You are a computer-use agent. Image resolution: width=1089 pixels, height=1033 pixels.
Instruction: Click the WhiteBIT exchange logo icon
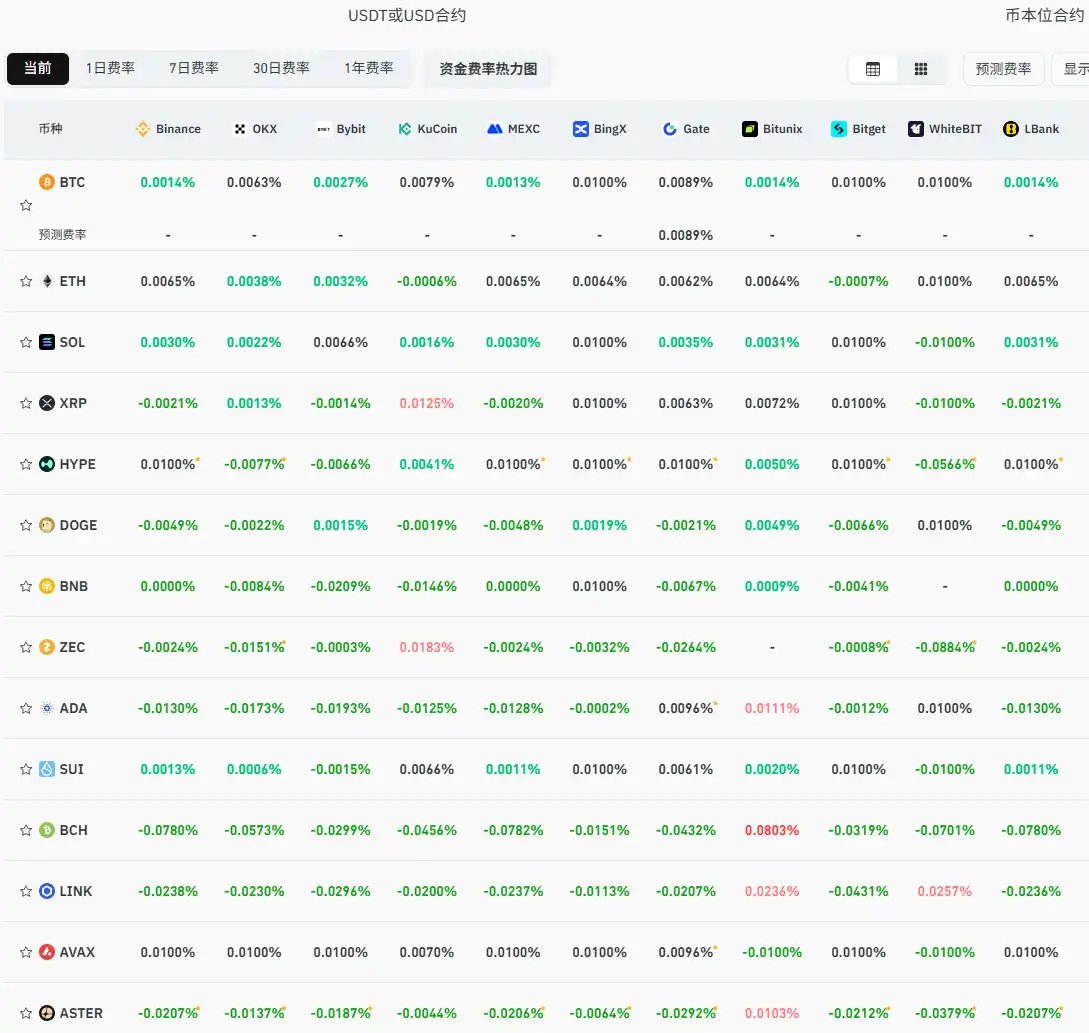pos(916,129)
